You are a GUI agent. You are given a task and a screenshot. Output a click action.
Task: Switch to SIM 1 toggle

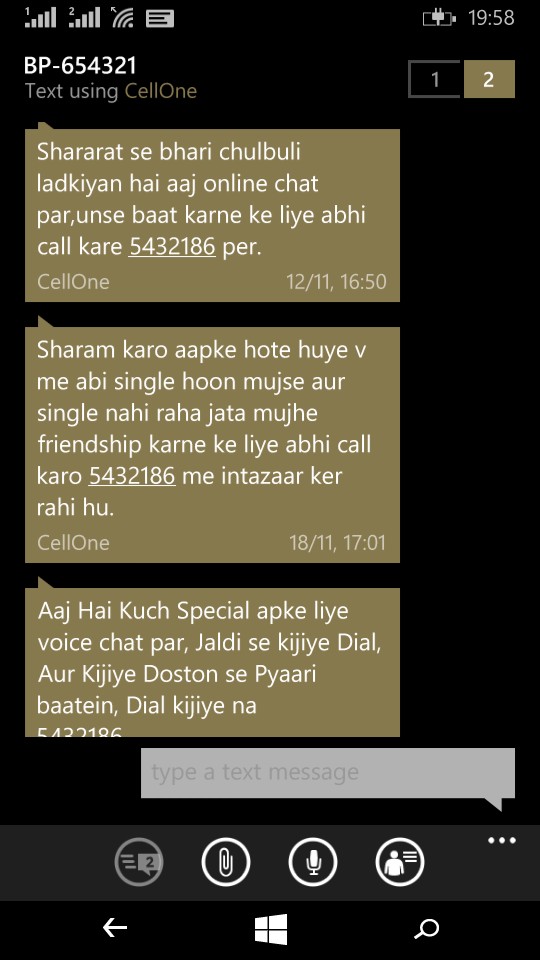435,79
